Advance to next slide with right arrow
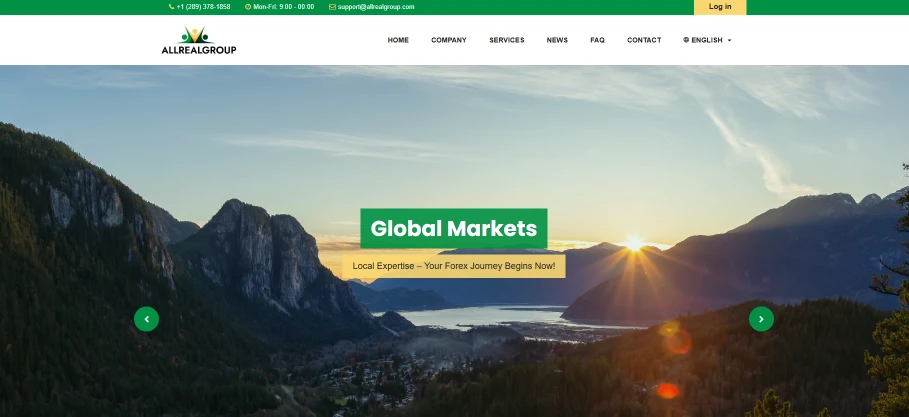909x417 pixels. (x=761, y=319)
